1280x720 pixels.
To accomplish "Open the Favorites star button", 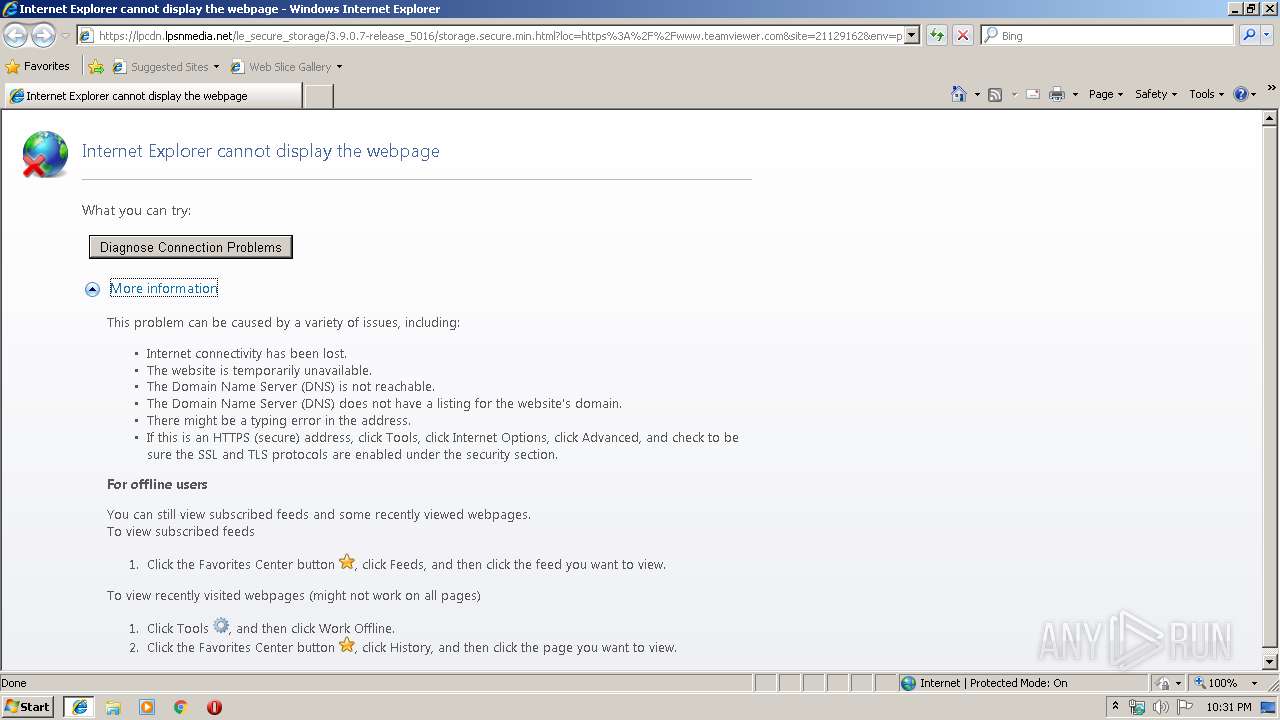I will (x=38, y=67).
